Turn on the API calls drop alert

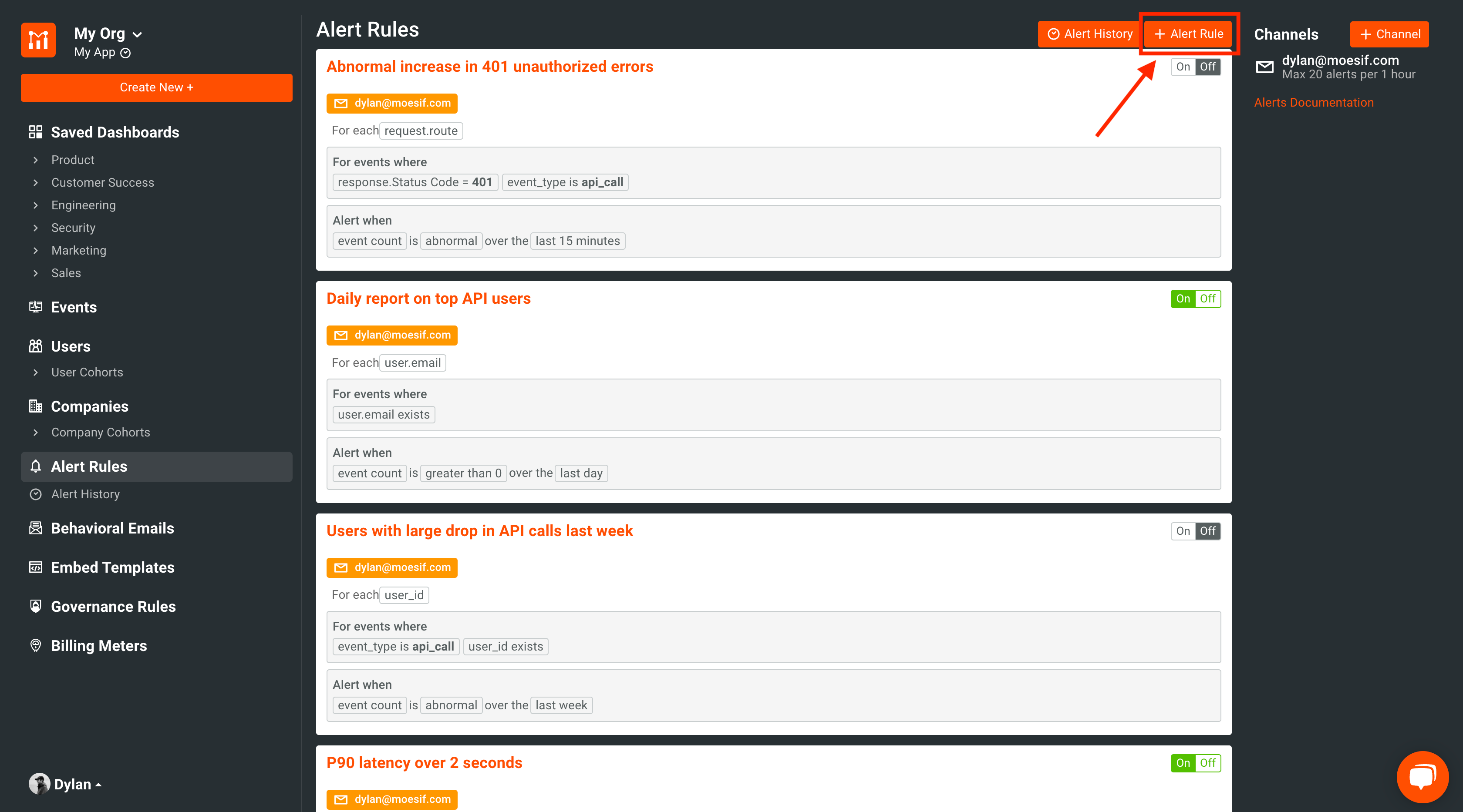1183,531
